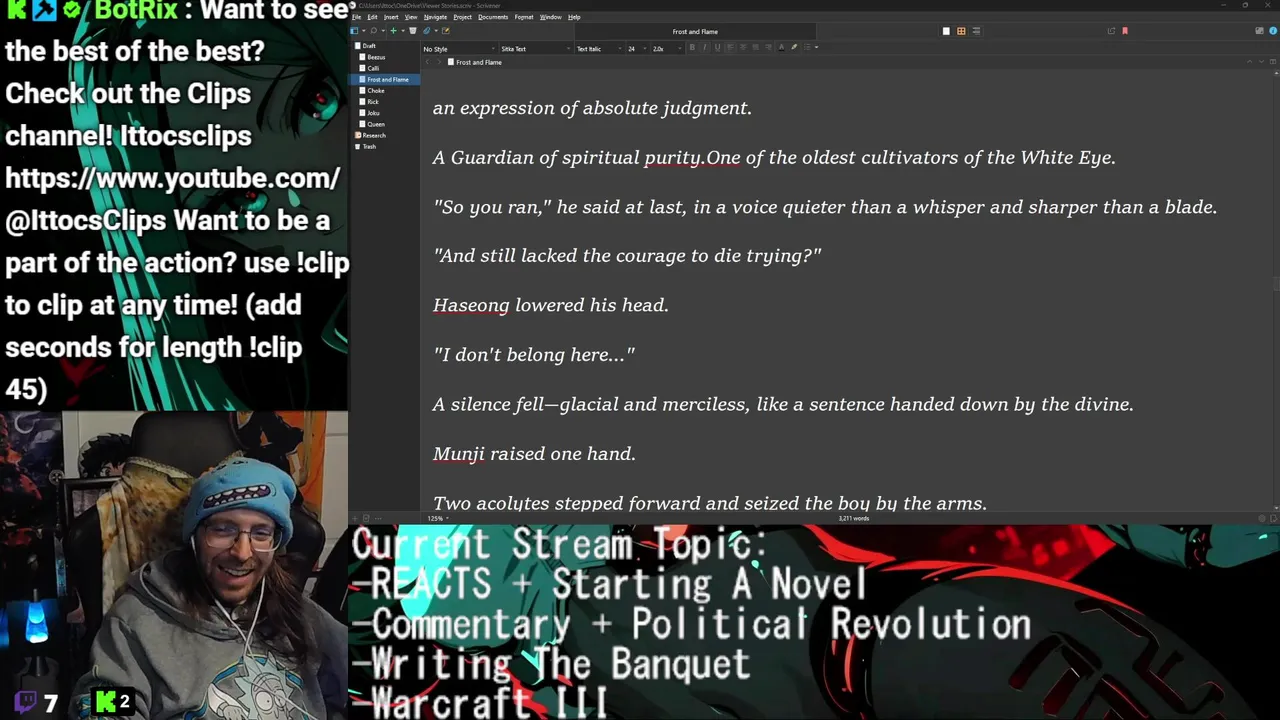Open the Help menu

[x=574, y=17]
